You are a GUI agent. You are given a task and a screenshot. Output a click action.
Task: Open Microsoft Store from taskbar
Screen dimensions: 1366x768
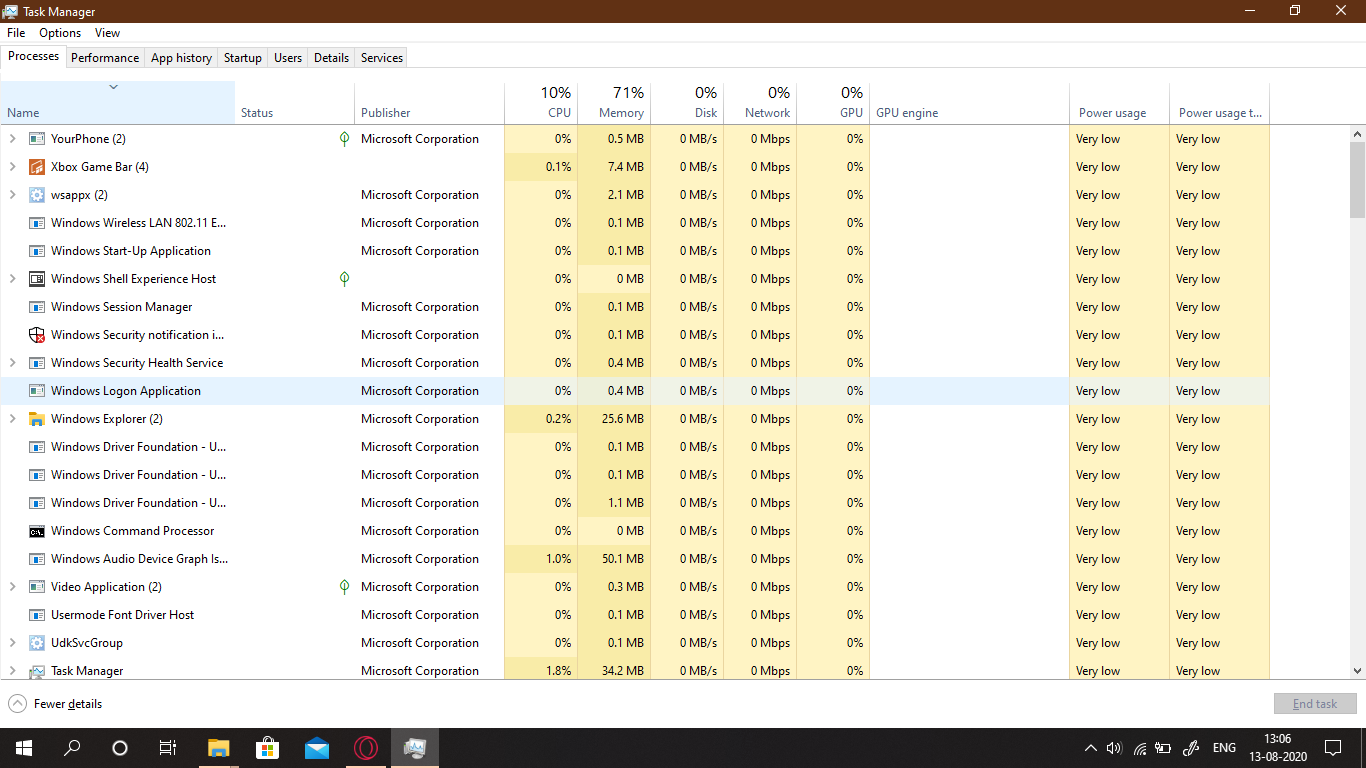coord(268,748)
